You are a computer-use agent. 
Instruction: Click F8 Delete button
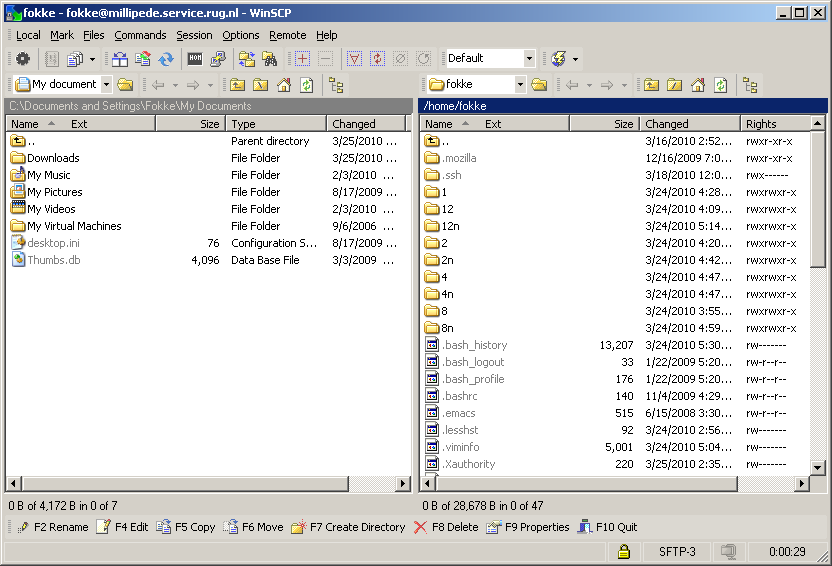[x=446, y=527]
